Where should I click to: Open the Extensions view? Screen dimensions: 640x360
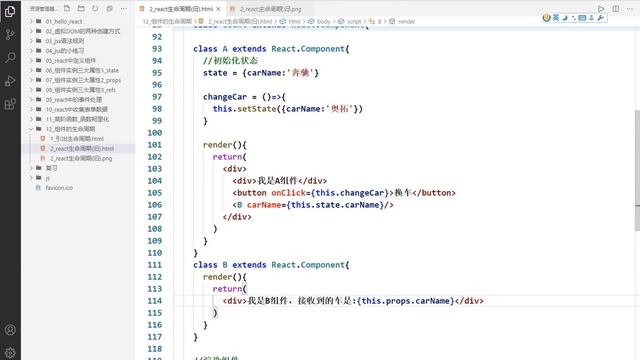click(x=10, y=104)
